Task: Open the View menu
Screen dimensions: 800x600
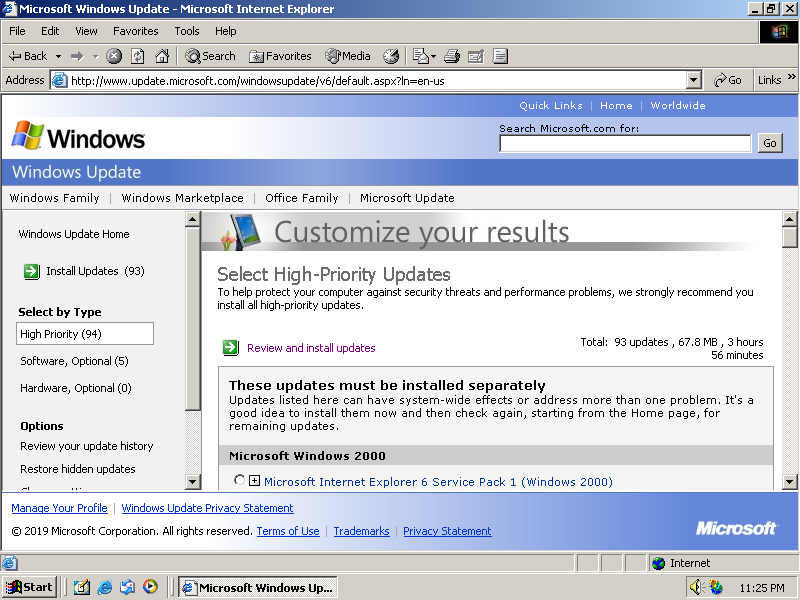Action: coord(86,31)
